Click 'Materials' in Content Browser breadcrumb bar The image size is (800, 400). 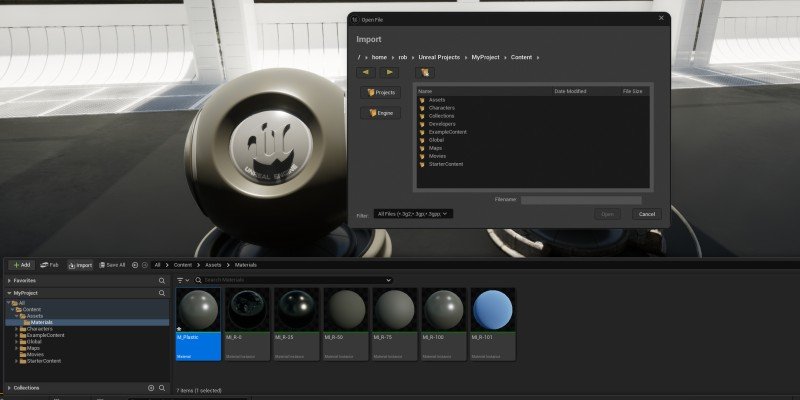245,265
